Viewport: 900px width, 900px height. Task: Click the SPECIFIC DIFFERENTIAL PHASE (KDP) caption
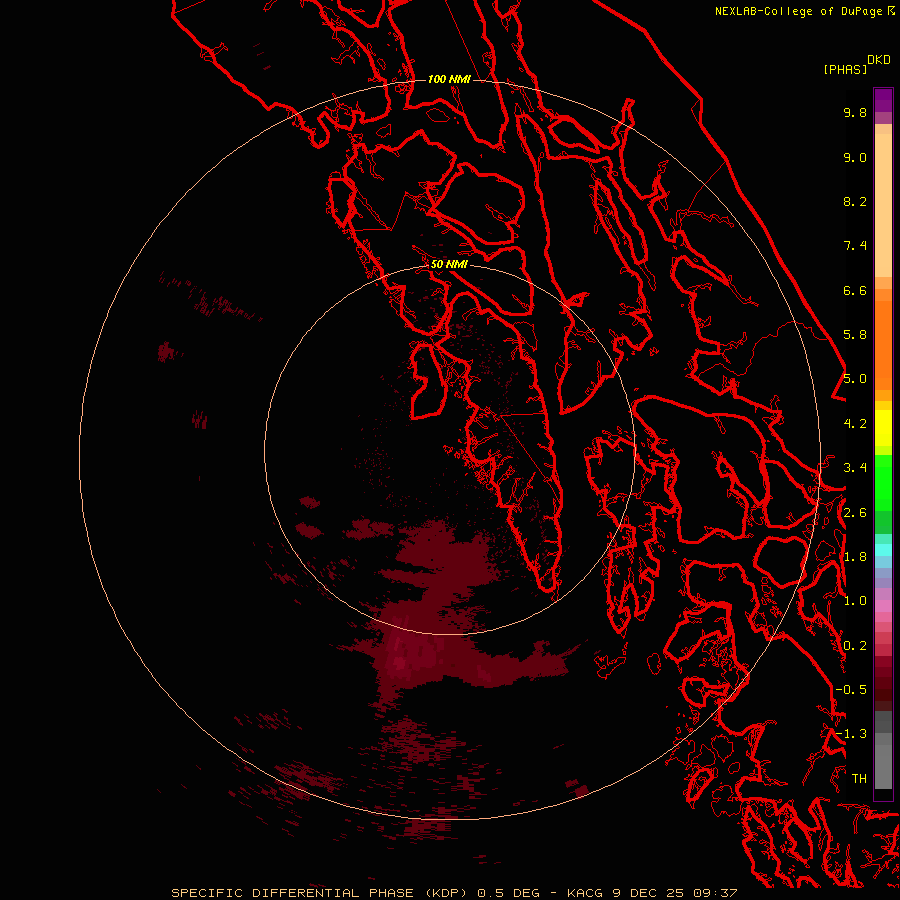(320, 893)
